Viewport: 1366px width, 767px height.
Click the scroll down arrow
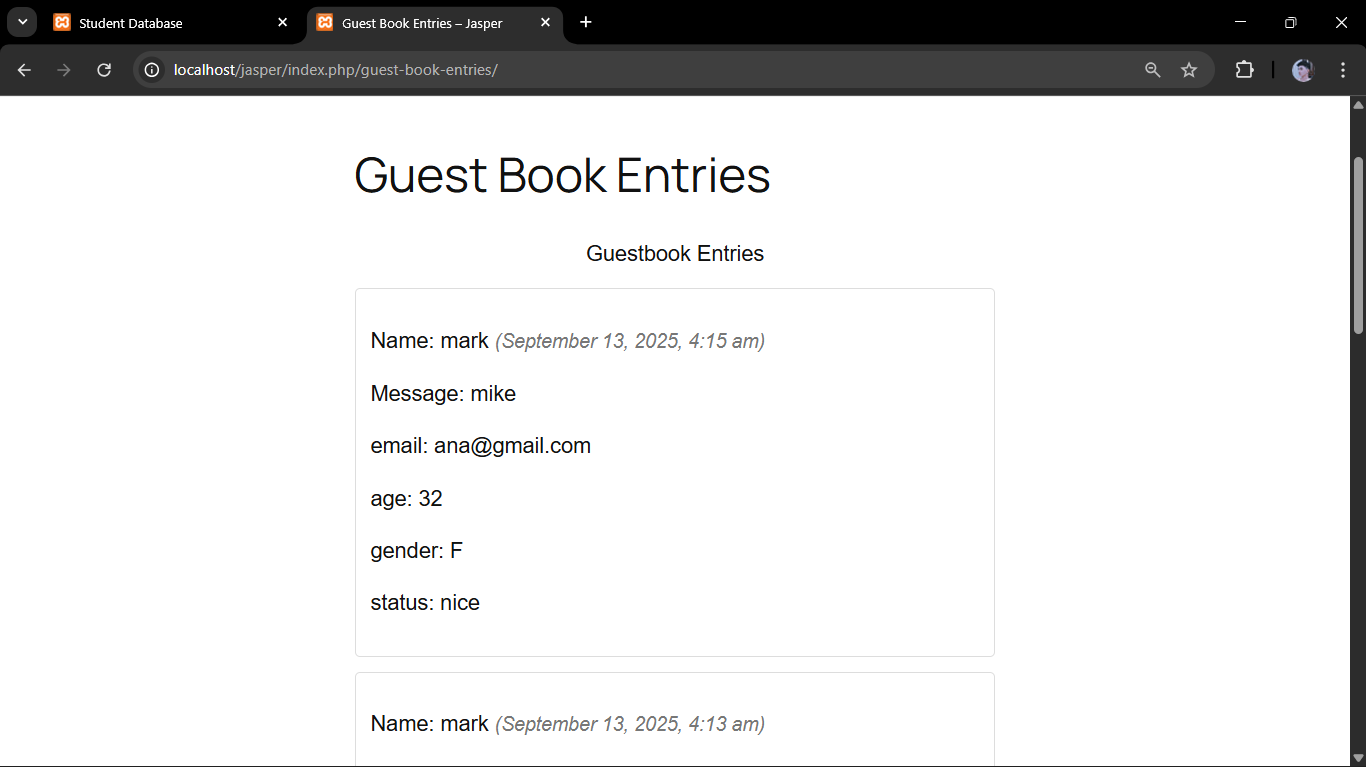point(1358,758)
